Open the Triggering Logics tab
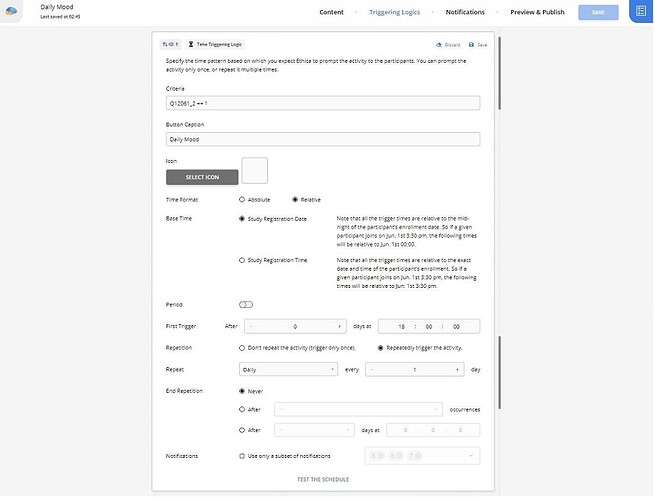 coord(394,12)
